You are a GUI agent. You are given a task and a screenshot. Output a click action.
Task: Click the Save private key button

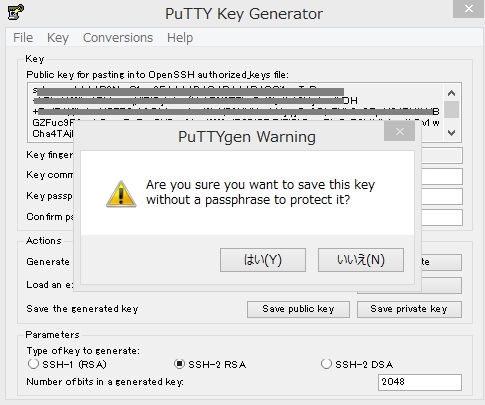(x=409, y=309)
